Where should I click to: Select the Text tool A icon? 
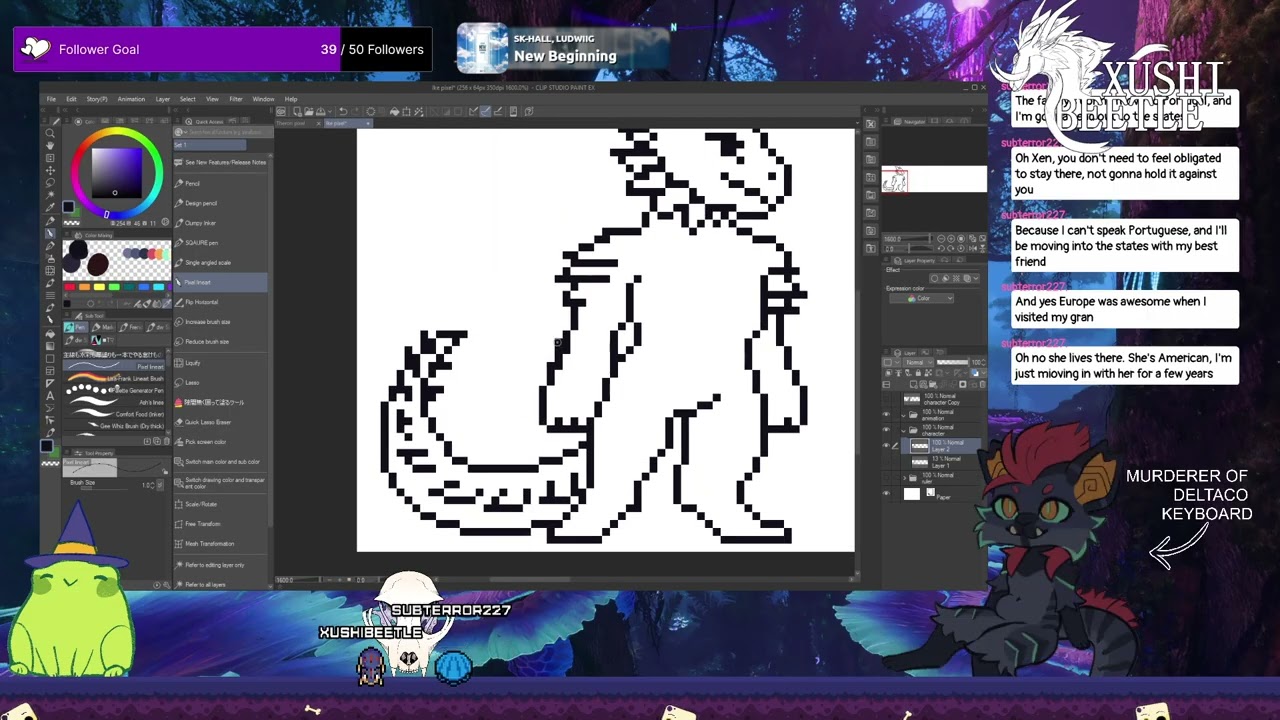point(50,396)
